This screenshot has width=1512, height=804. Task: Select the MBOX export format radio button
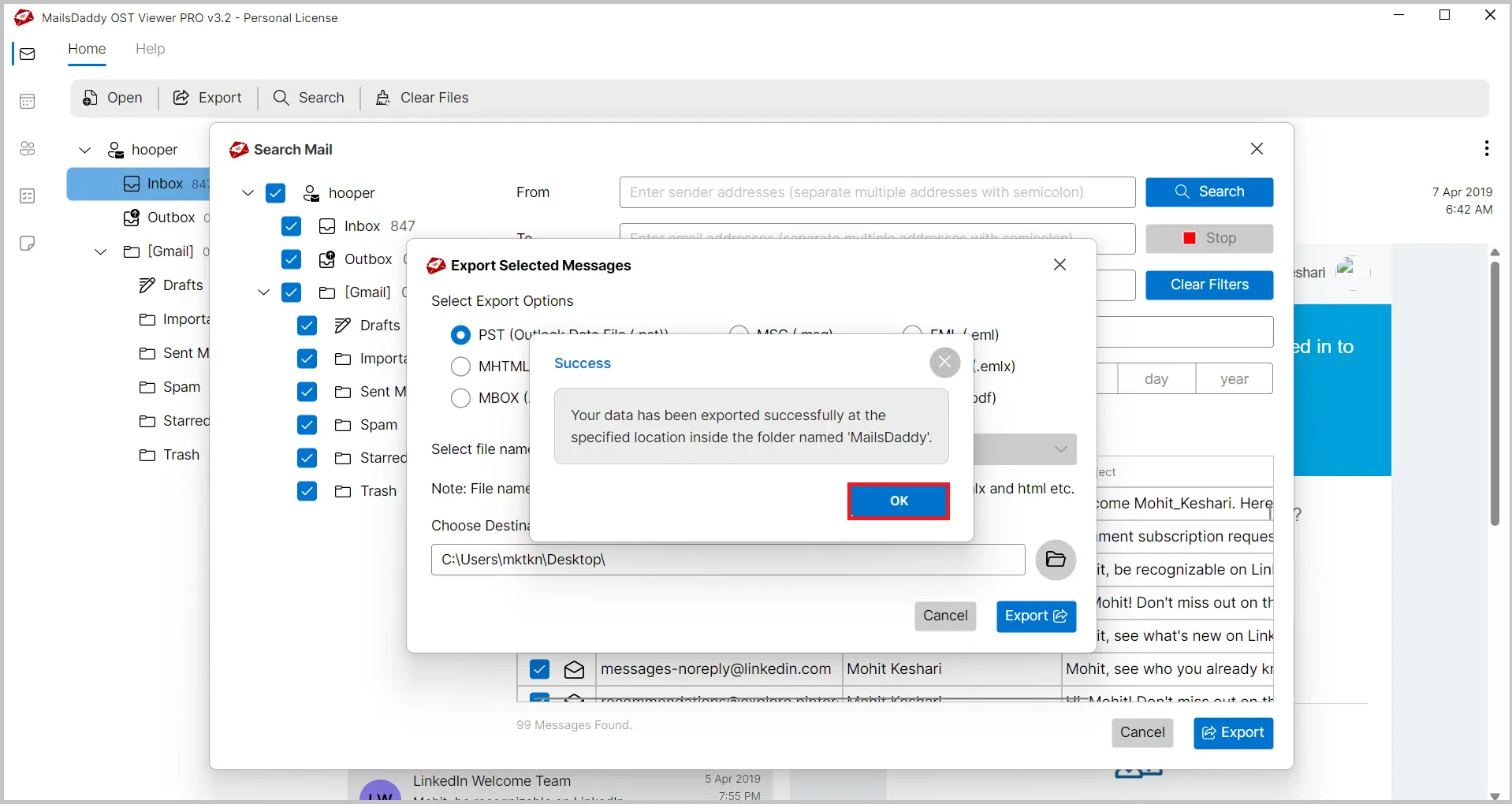click(460, 398)
